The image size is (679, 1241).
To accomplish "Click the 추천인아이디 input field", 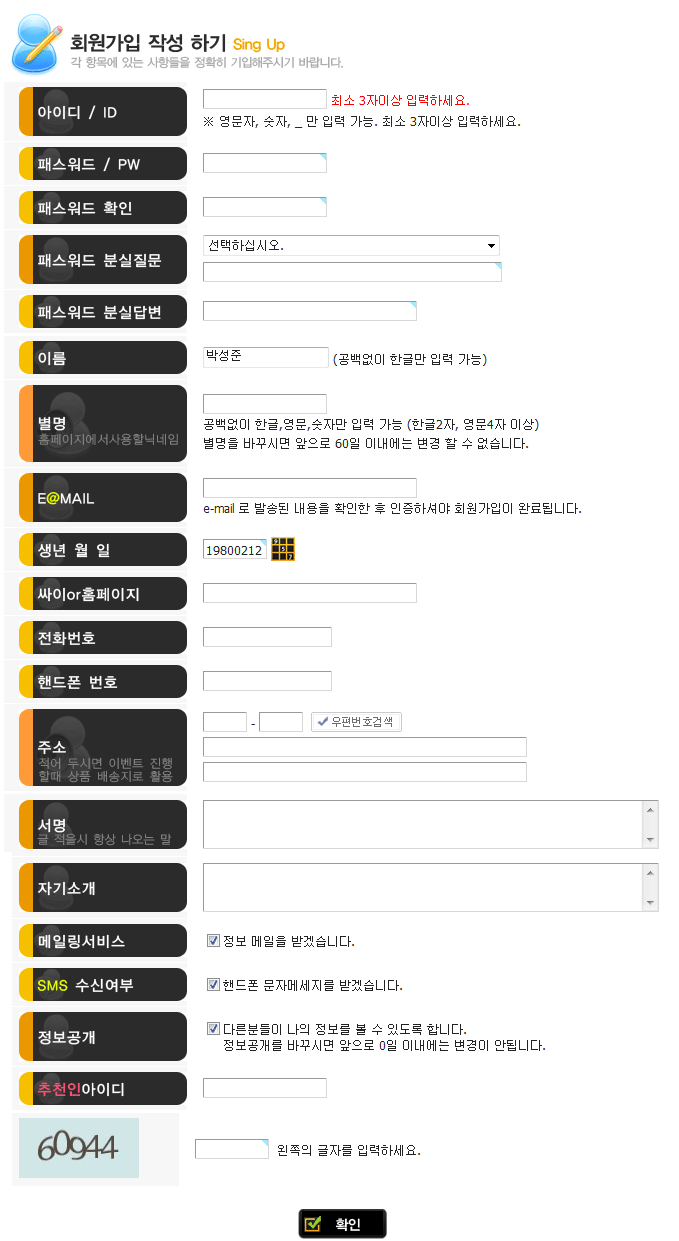I will (265, 1088).
